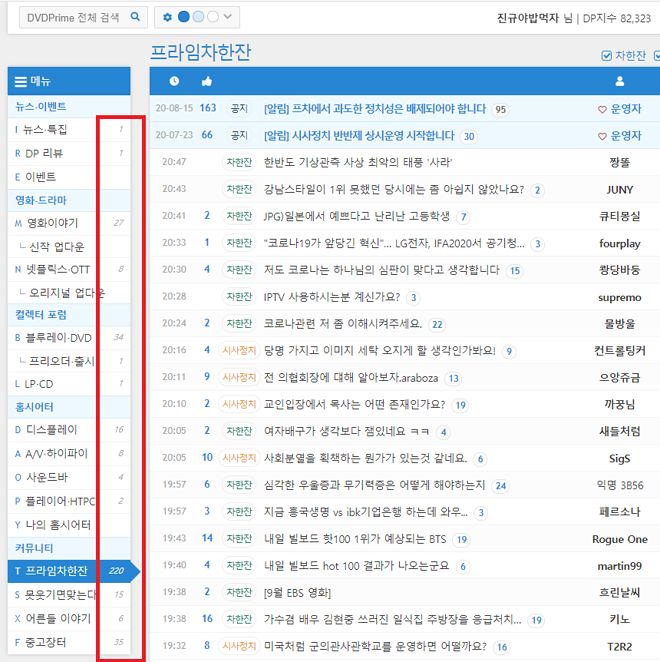Open post 내일 빌보드 hot 100 결과가 나오는군요
Viewport: 660px width, 662px height.
point(356,566)
